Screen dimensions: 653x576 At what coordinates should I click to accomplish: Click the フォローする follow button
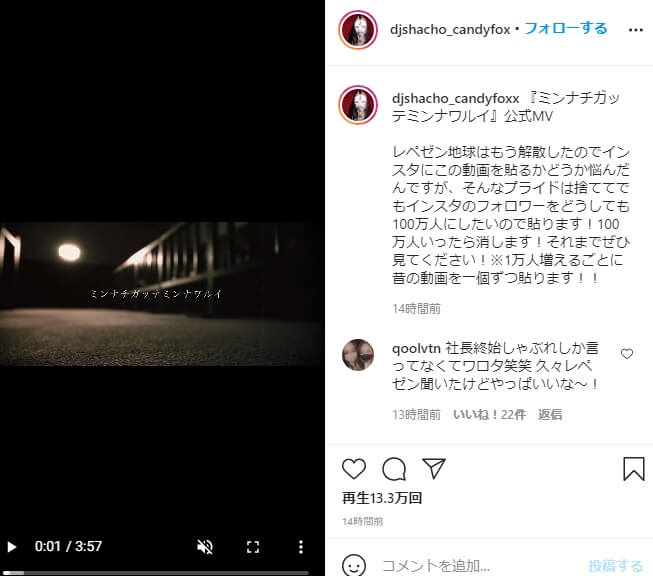566,28
